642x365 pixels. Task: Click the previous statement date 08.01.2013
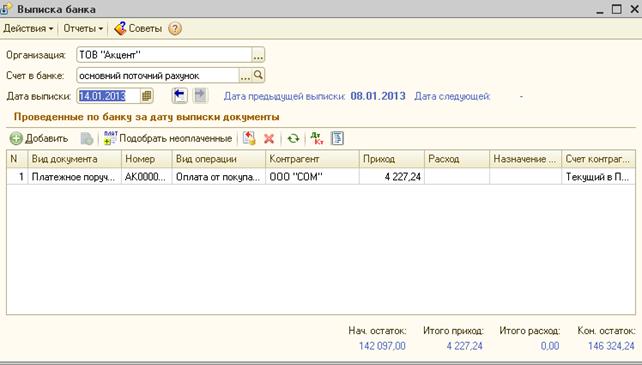(378, 96)
